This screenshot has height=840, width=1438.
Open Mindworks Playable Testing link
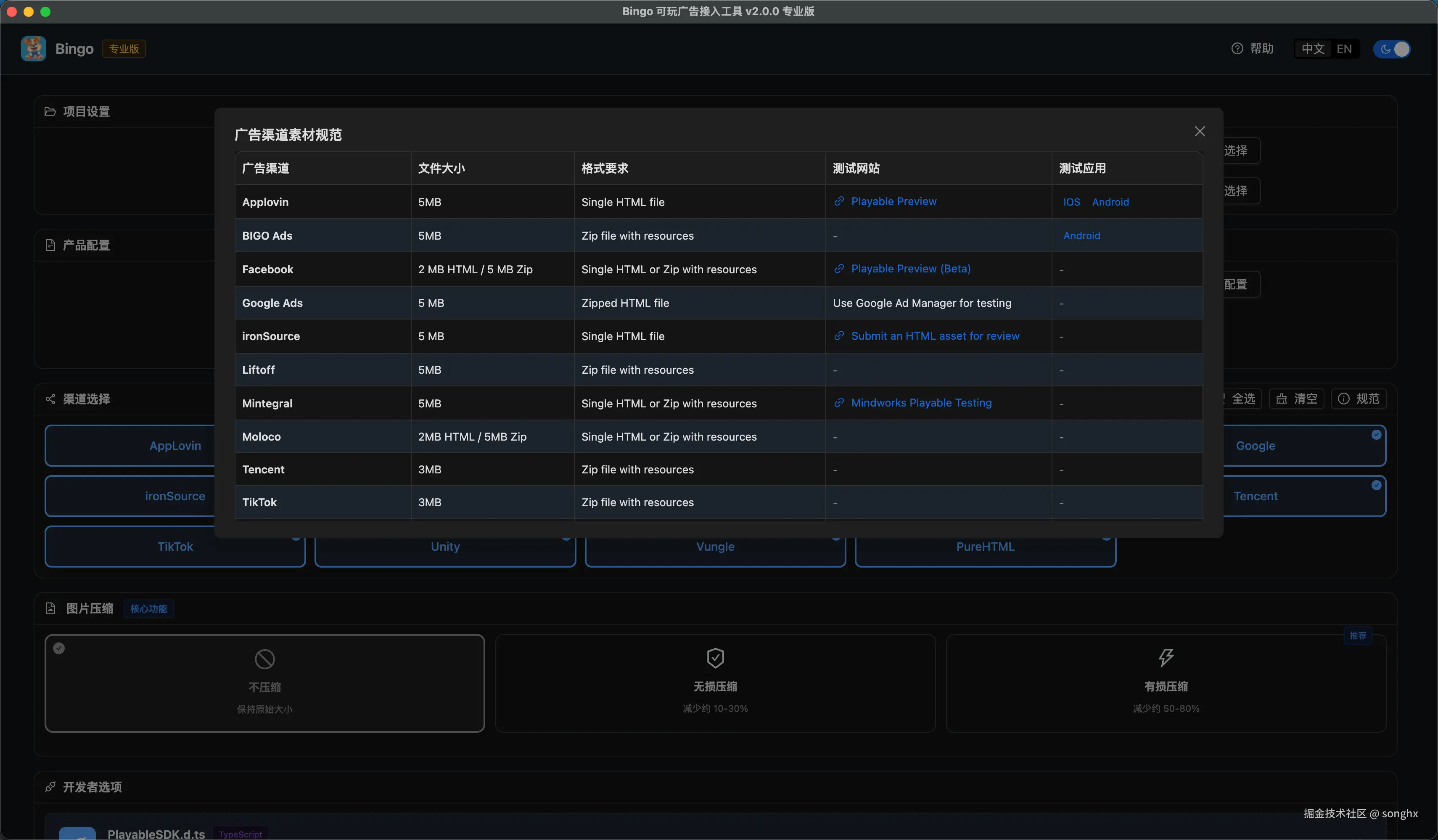(921, 403)
